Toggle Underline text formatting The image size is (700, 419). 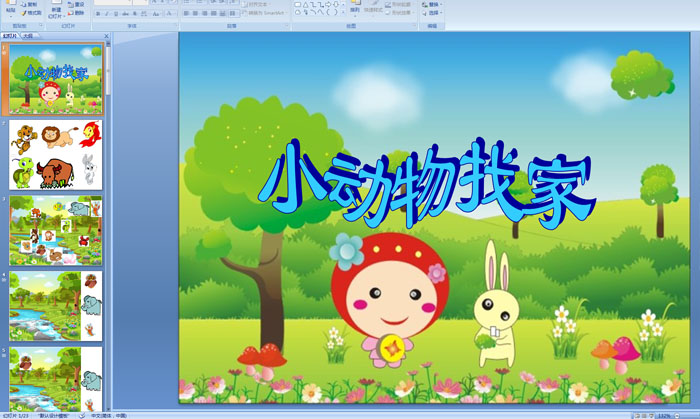click(x=116, y=14)
